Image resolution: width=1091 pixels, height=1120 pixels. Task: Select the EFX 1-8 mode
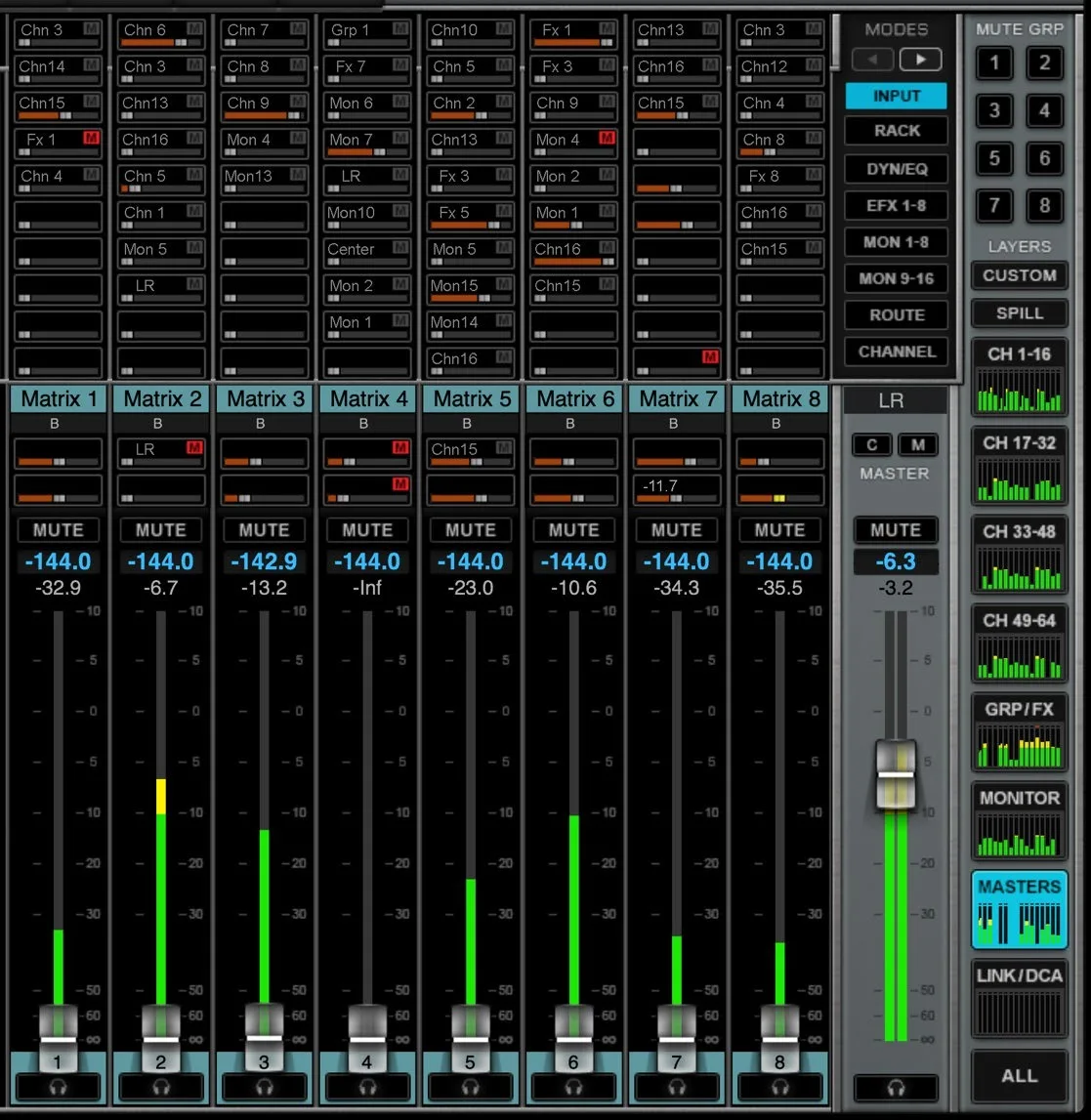(x=897, y=206)
